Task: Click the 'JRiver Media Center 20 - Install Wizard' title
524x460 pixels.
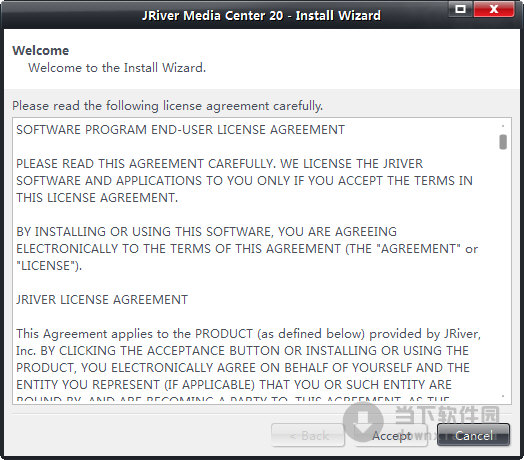Action: (x=261, y=15)
